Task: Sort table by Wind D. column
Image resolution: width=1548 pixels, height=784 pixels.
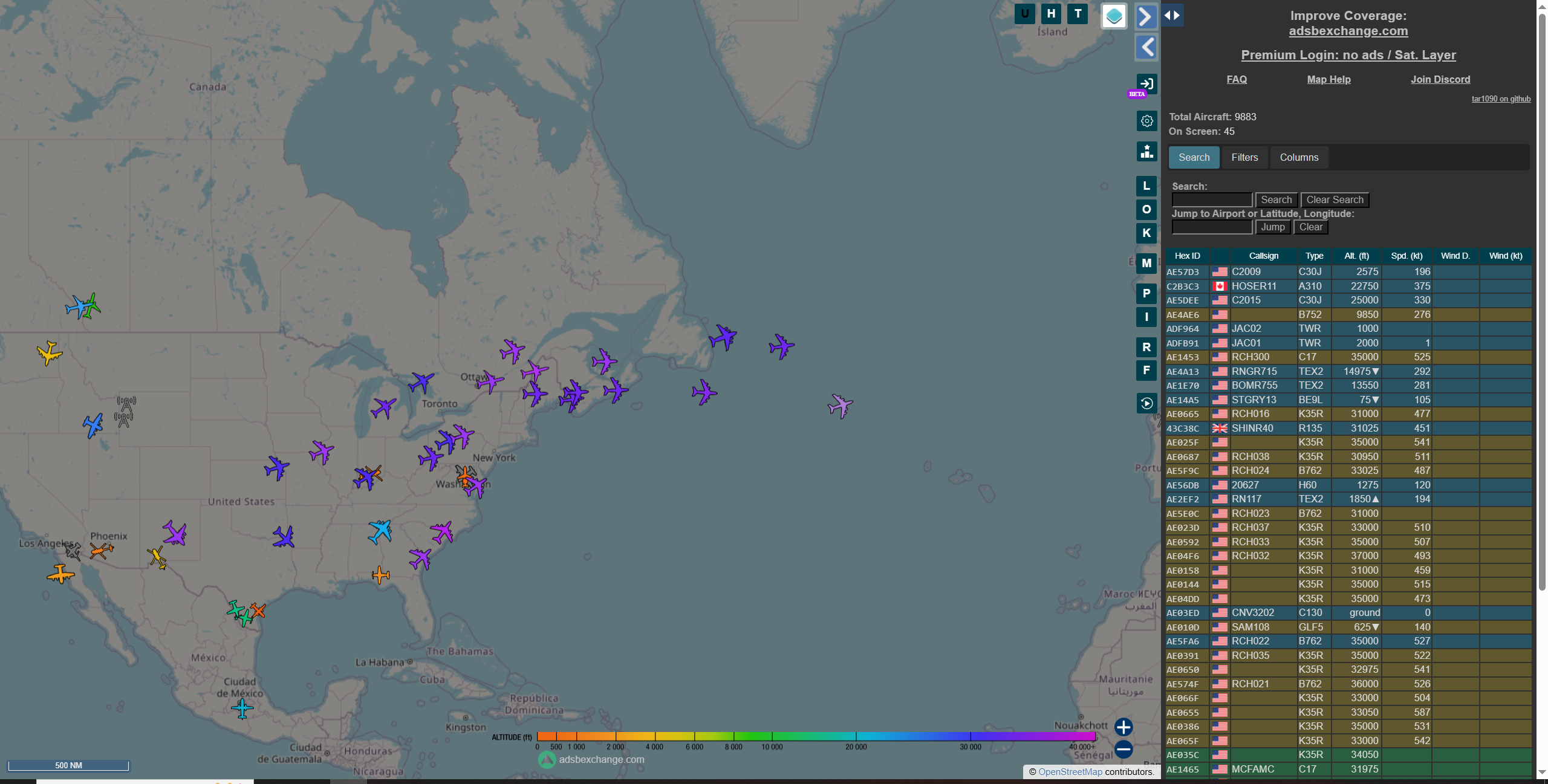Action: (1455, 256)
